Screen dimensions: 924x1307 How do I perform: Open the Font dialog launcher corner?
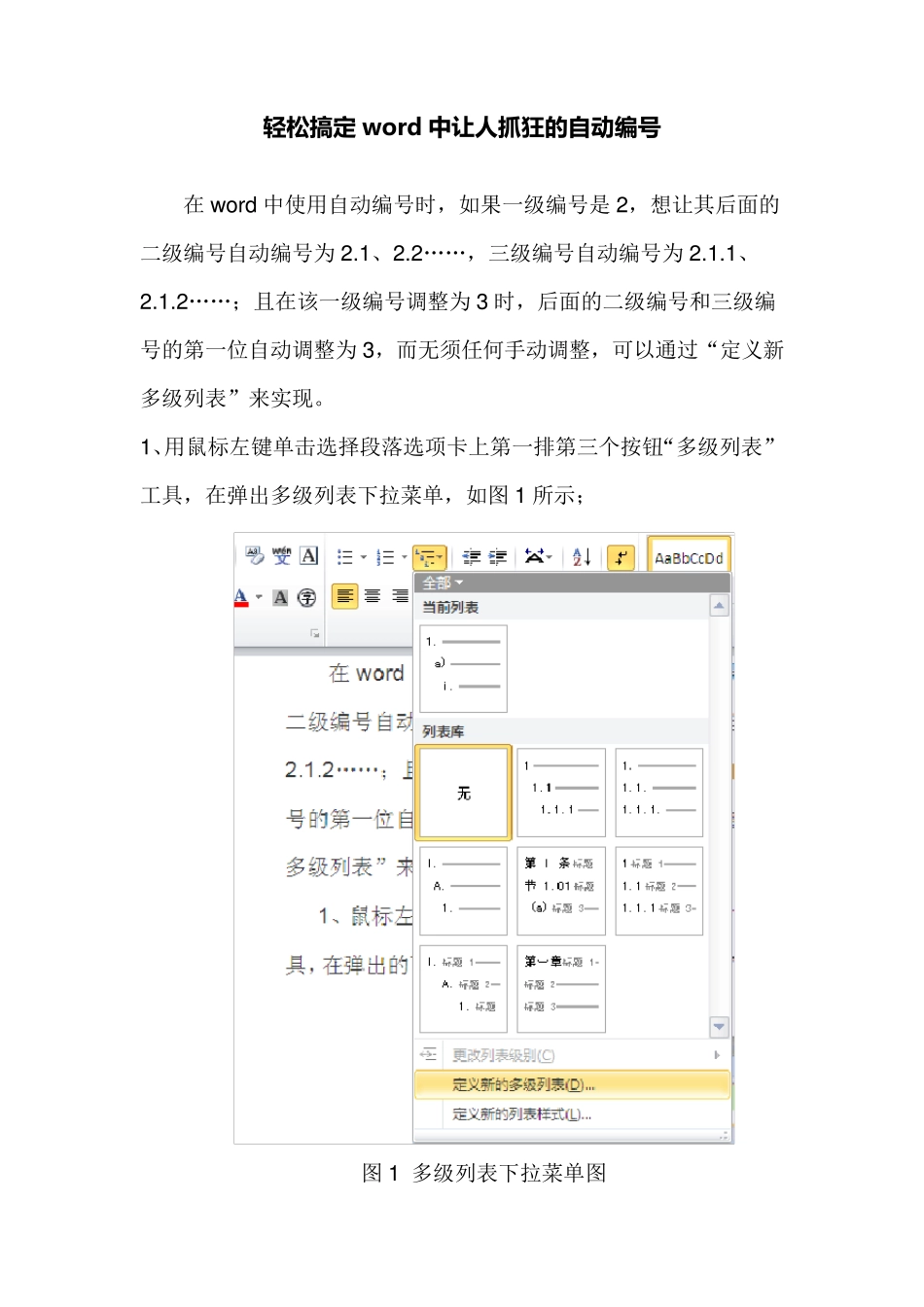coord(315,633)
